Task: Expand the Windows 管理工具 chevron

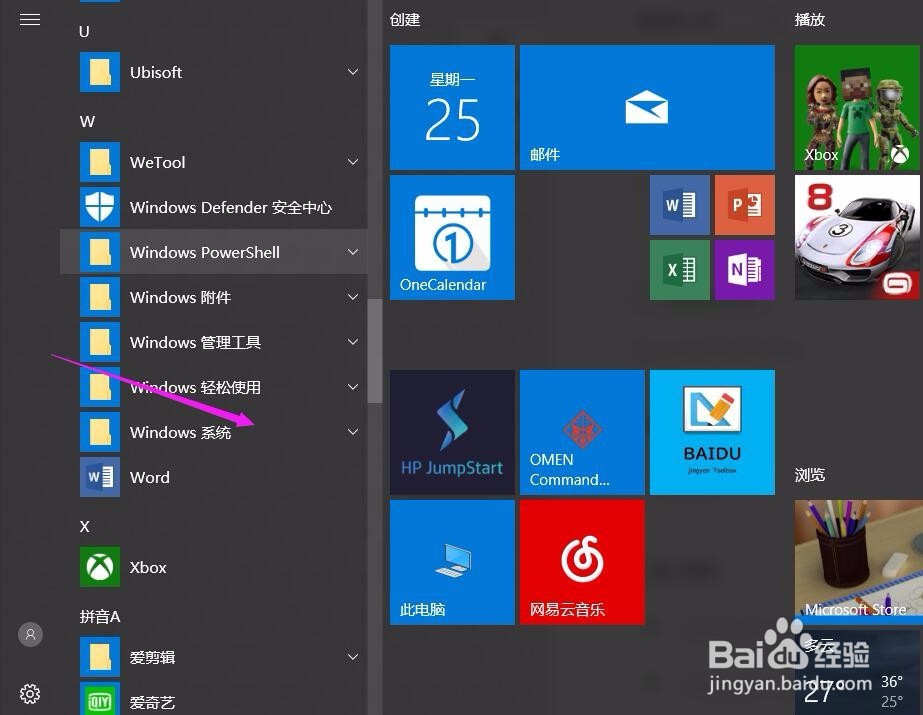Action: [x=353, y=342]
